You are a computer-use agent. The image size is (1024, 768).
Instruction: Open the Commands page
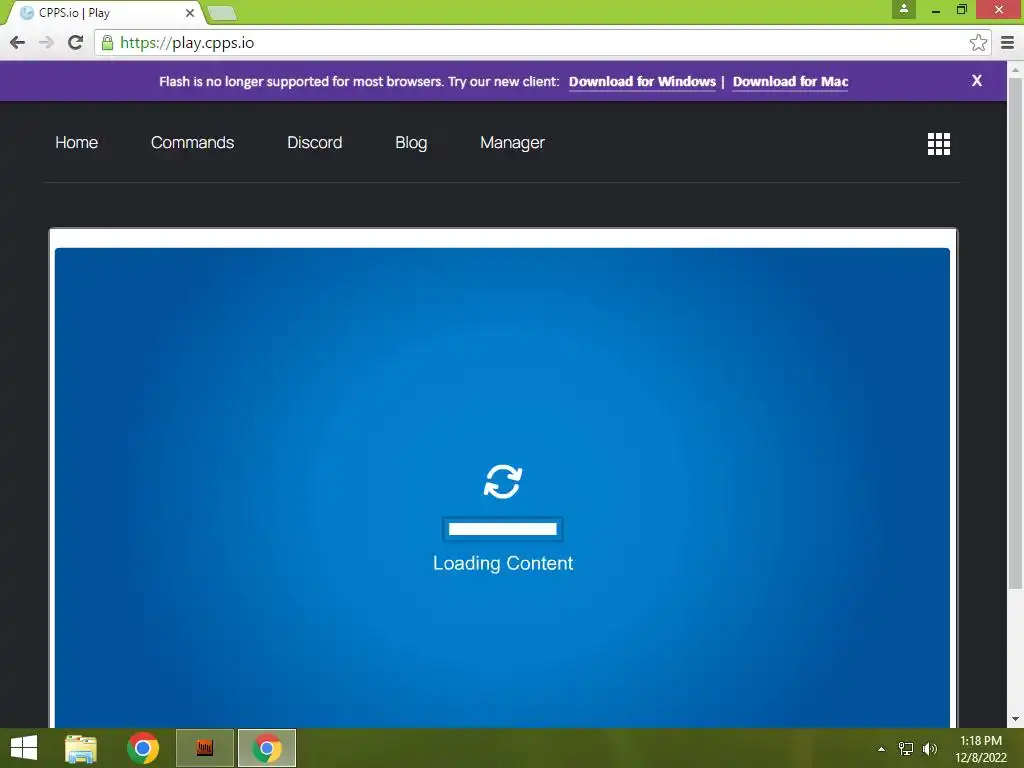[x=192, y=142]
